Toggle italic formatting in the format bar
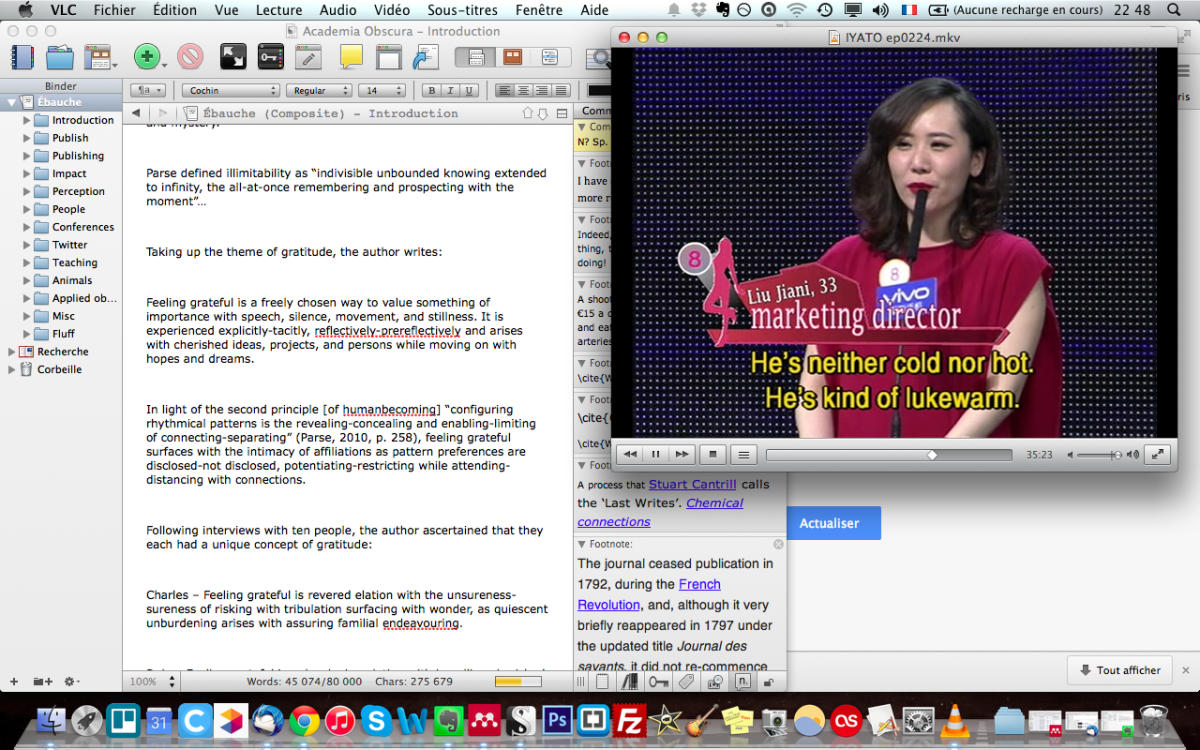 [x=450, y=90]
